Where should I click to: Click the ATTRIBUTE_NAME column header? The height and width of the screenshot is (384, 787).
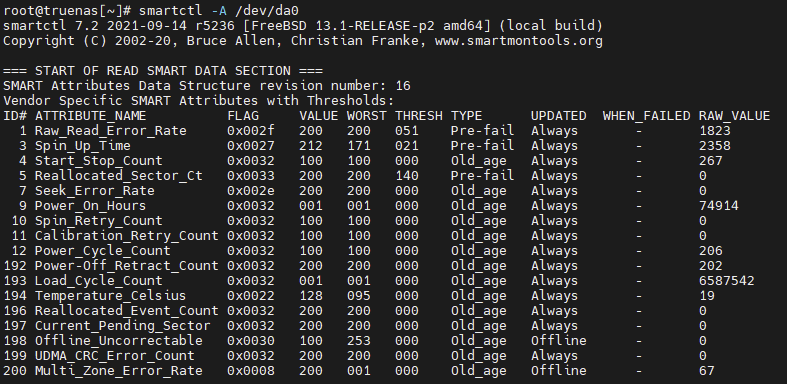(x=90, y=116)
